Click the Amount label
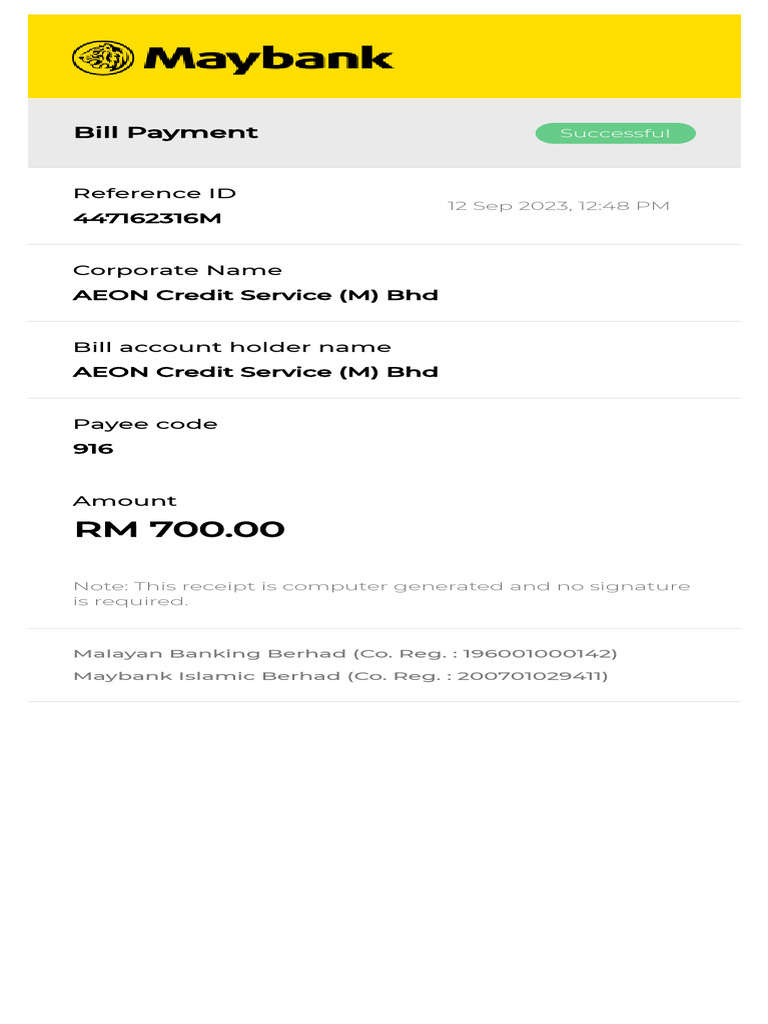Screen dimensions: 768x1024 pyautogui.click(x=124, y=501)
